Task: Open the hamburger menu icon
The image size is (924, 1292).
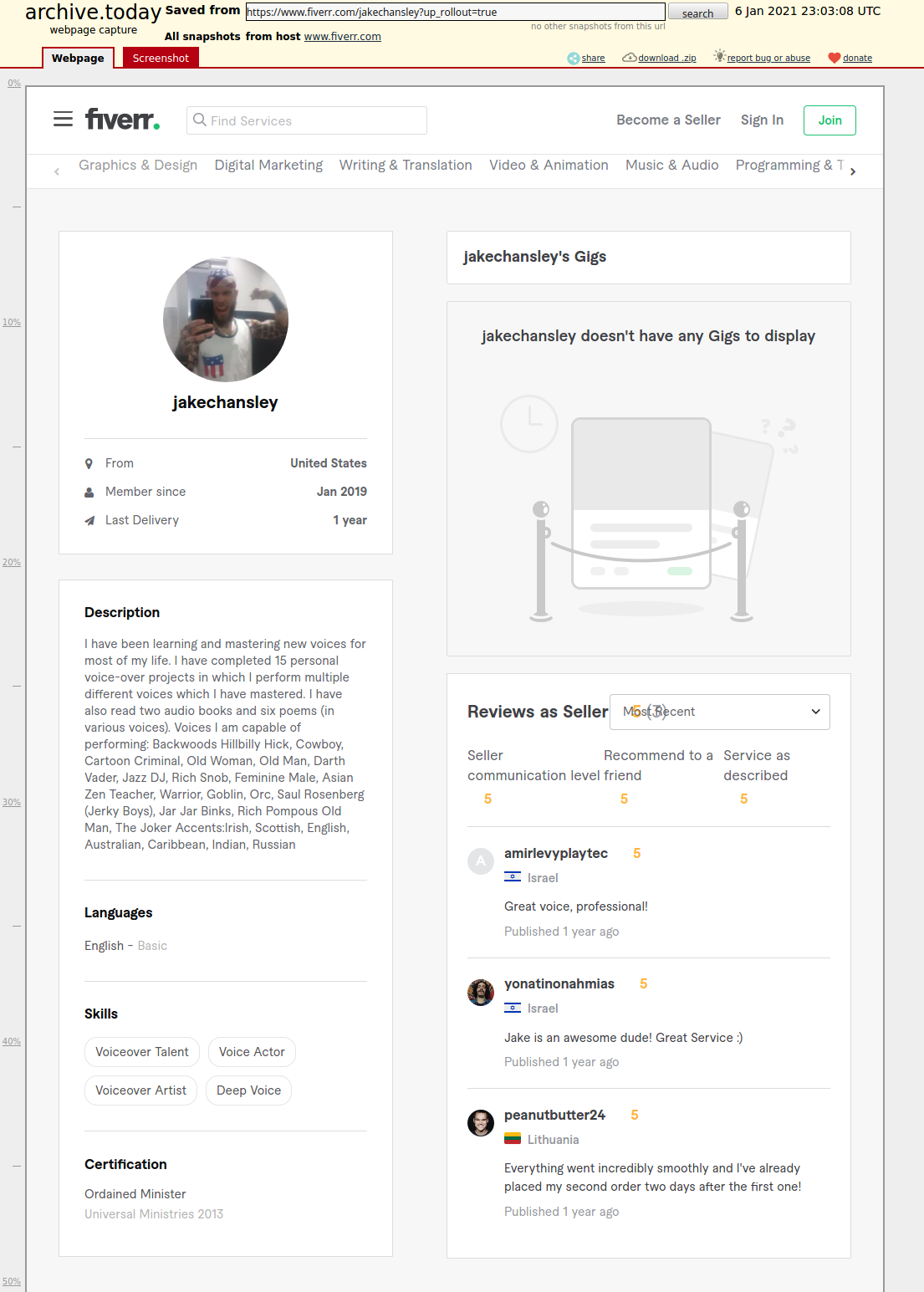Action: pyautogui.click(x=63, y=119)
